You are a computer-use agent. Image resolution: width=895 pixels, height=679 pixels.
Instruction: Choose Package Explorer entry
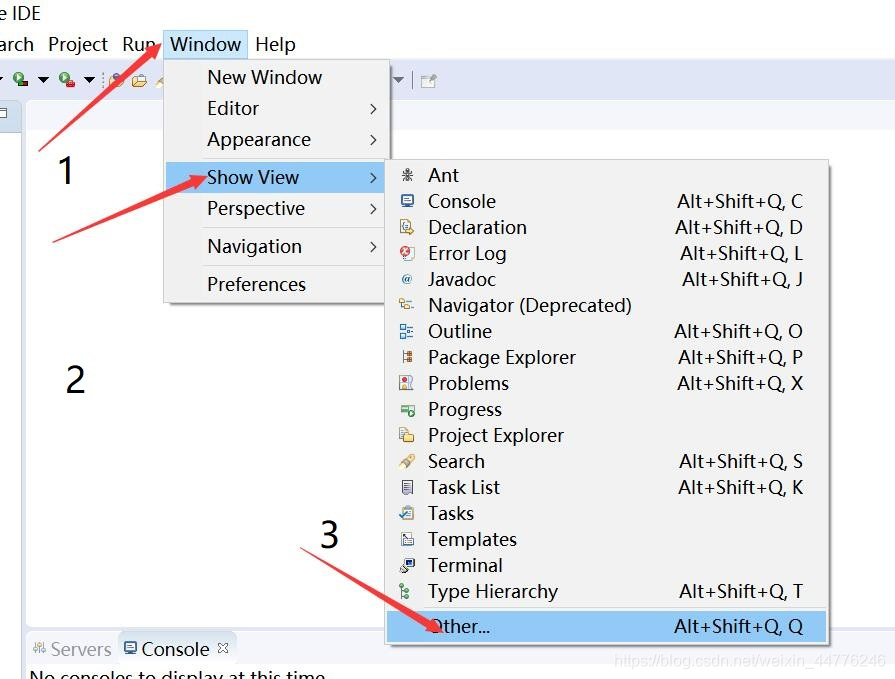(x=606, y=357)
